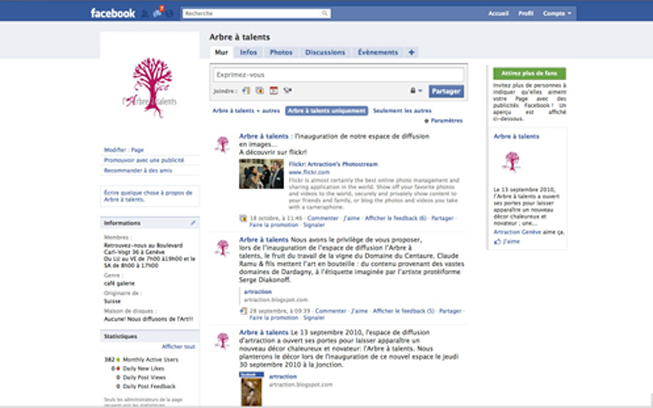The width and height of the screenshot is (653, 408).
Task: Edit Informations with the pencil icon
Action: click(x=194, y=222)
